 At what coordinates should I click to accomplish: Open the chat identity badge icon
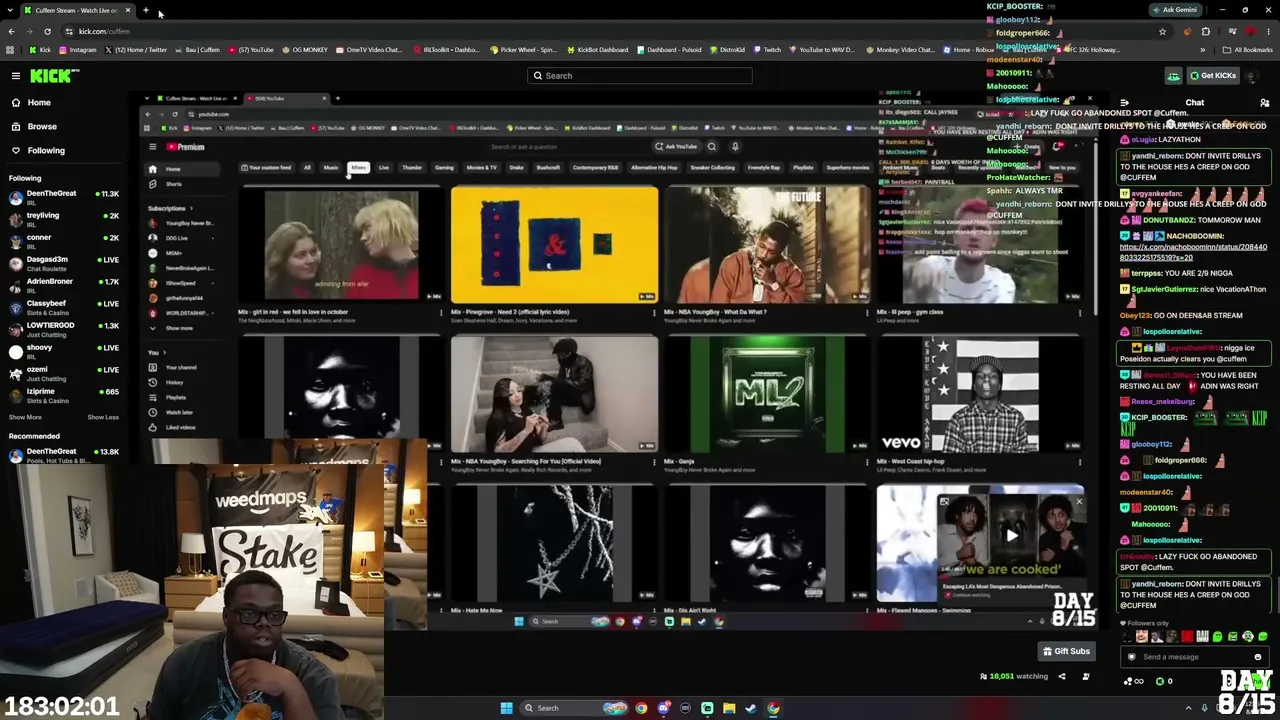[1132, 657]
